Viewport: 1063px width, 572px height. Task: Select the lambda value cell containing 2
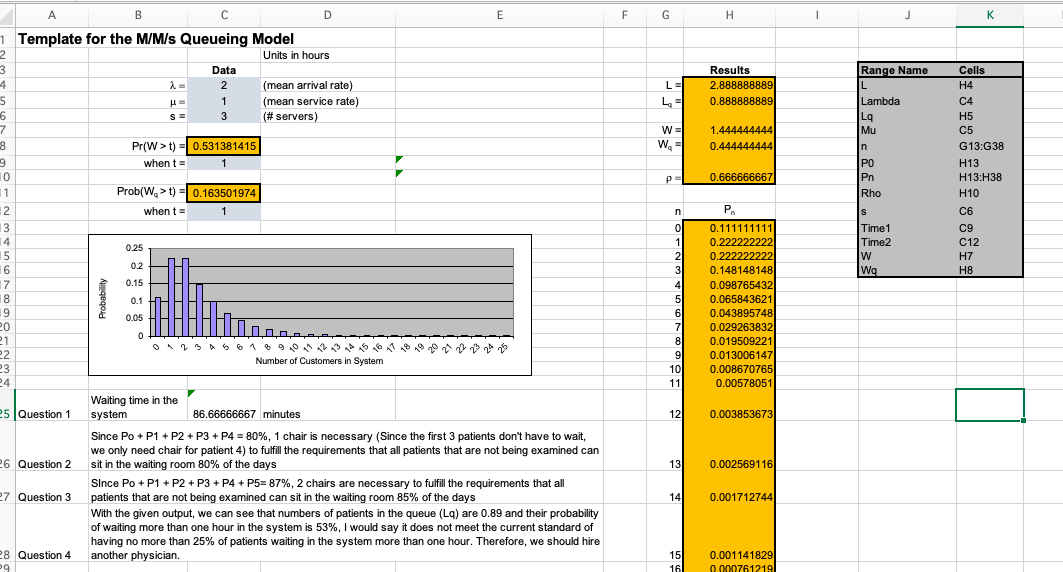click(224, 85)
